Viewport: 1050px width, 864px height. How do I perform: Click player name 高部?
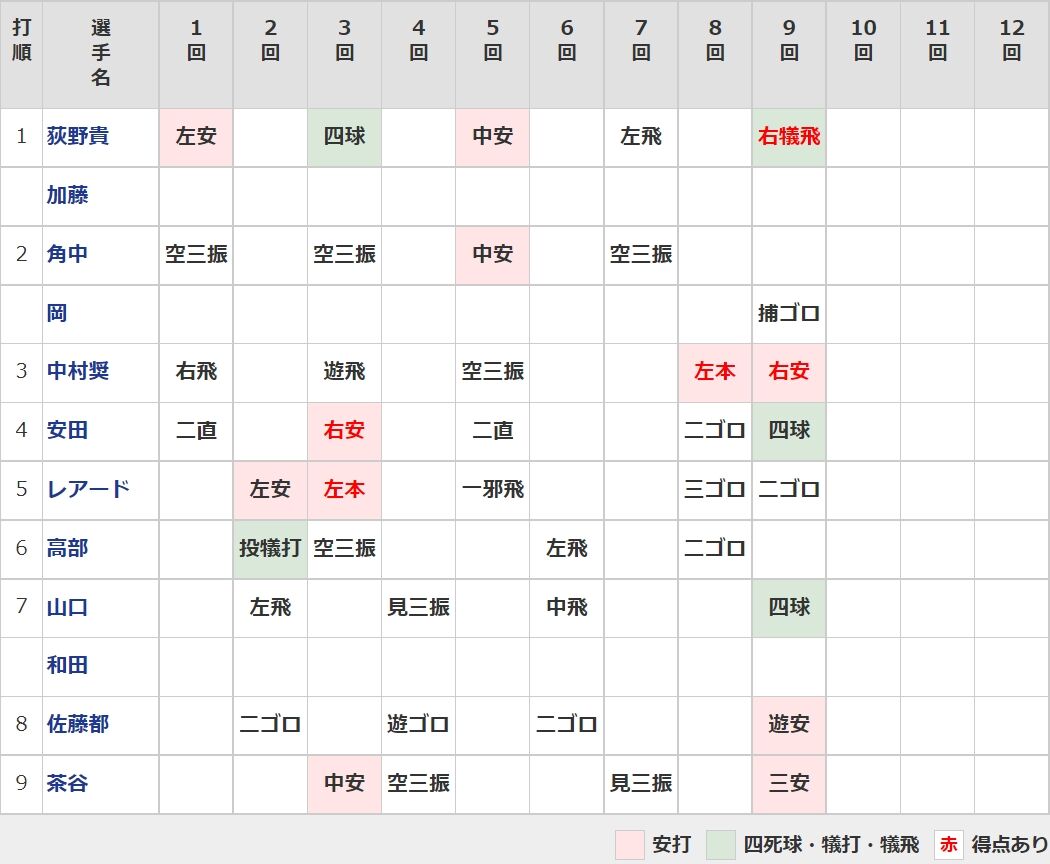pyautogui.click(x=68, y=548)
